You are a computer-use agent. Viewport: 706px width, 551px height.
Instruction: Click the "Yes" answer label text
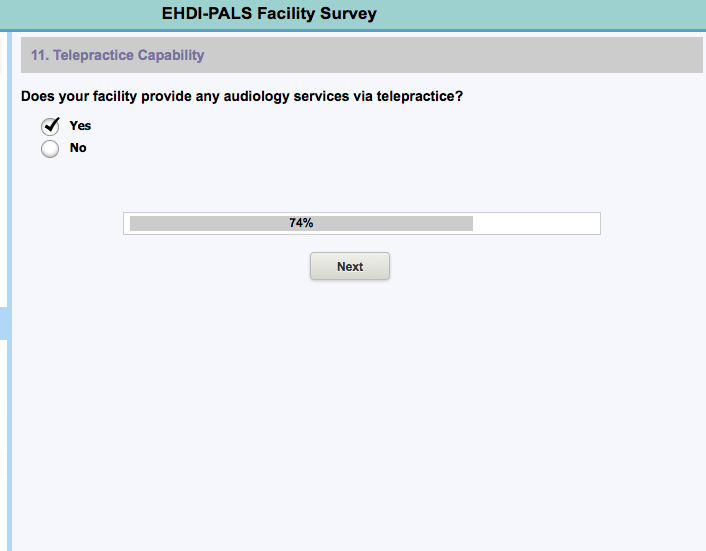click(x=80, y=126)
